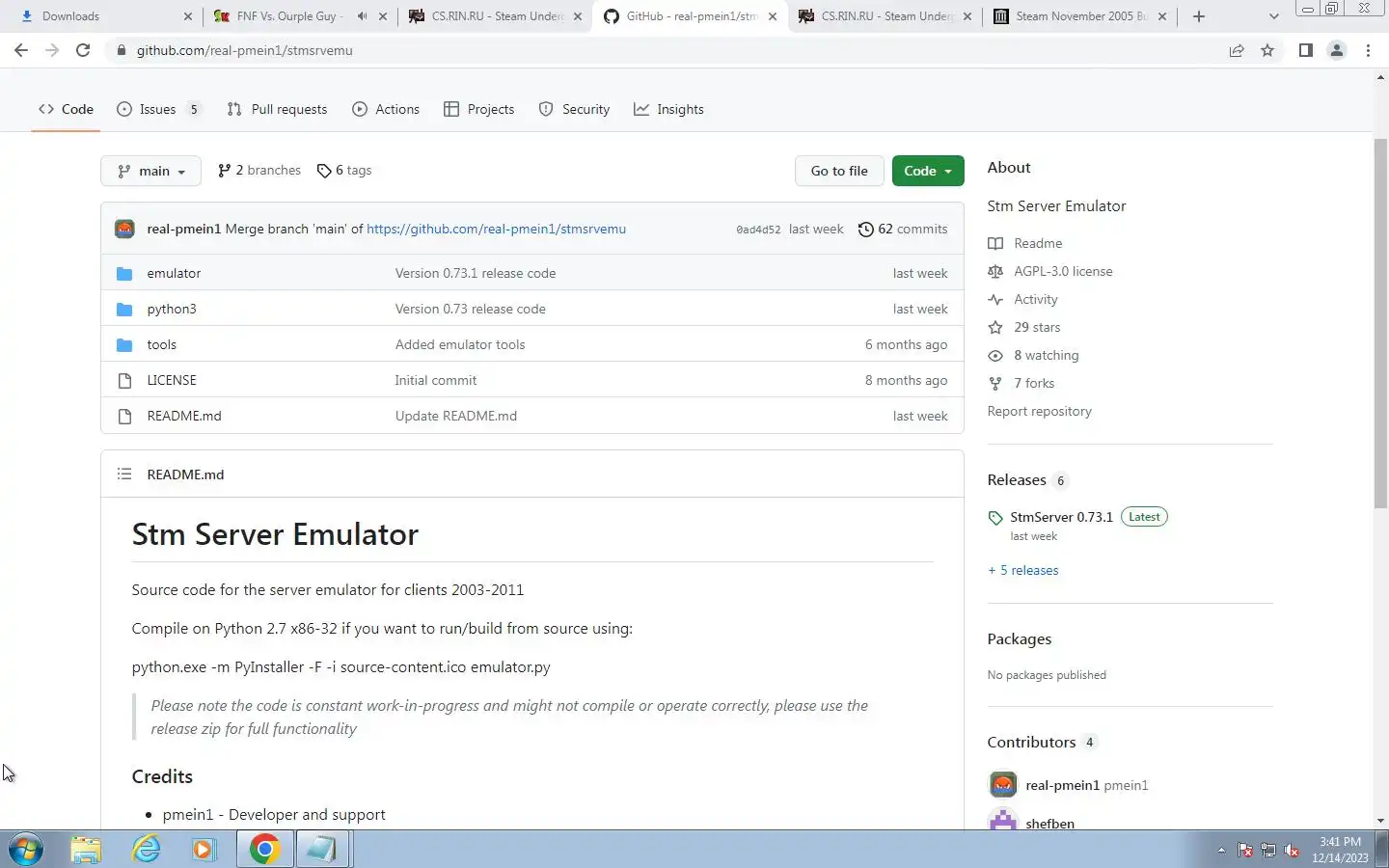
Task: Open README table of contents icon
Action: [124, 474]
